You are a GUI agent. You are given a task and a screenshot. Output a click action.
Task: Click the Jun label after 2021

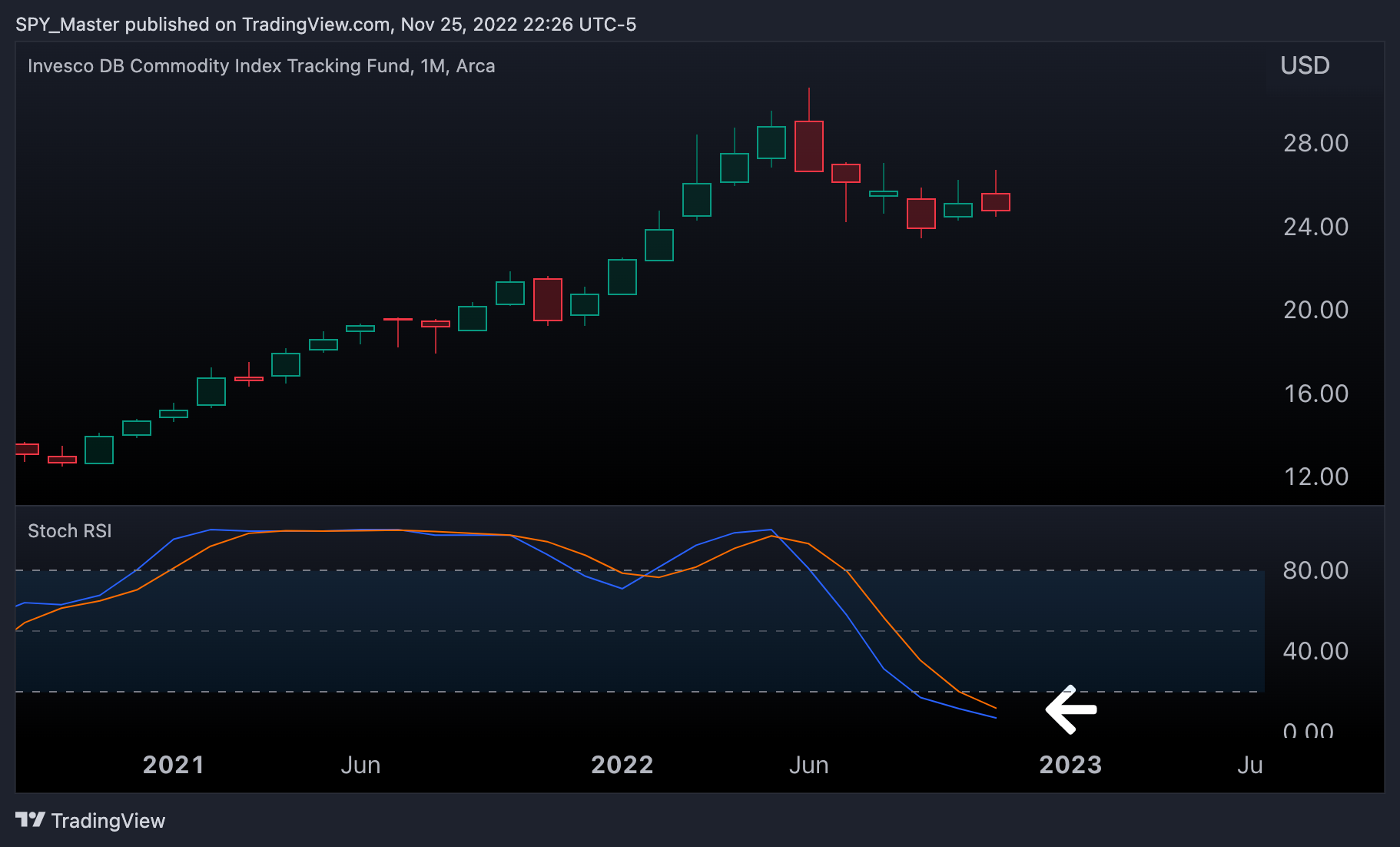[360, 765]
